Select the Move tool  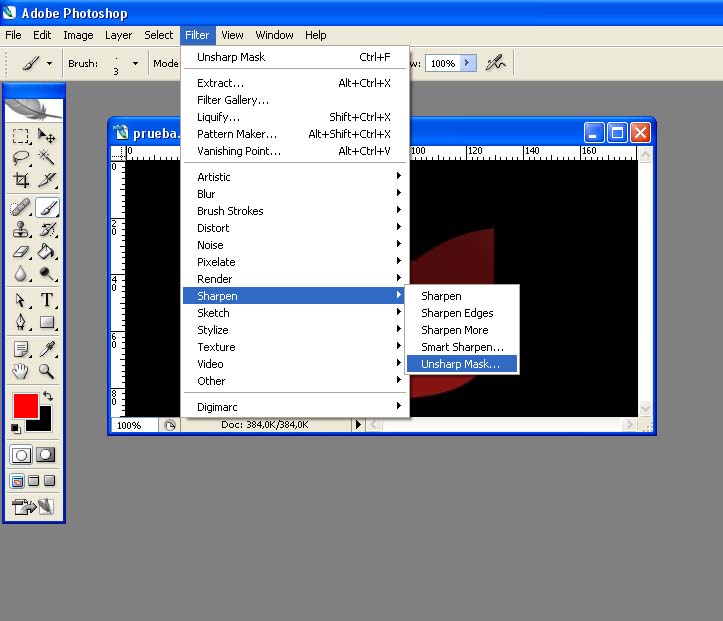click(47, 136)
